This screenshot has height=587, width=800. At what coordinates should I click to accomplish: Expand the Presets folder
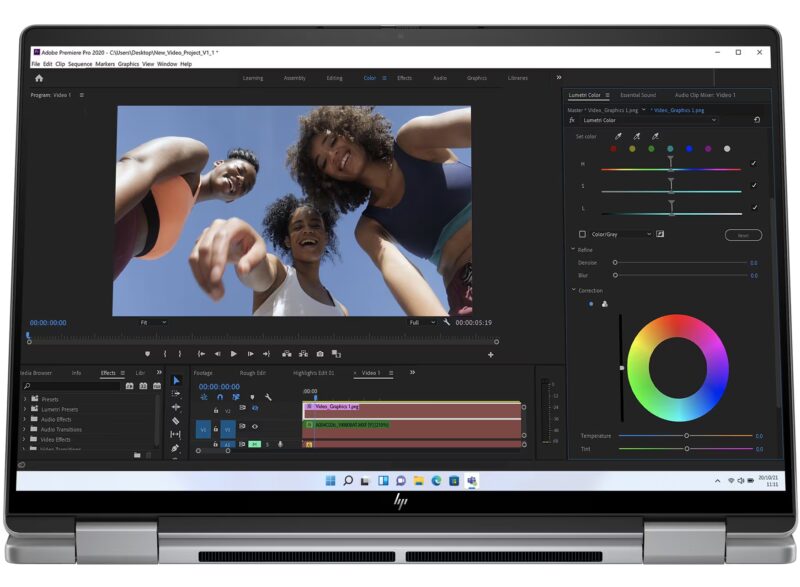pos(24,399)
